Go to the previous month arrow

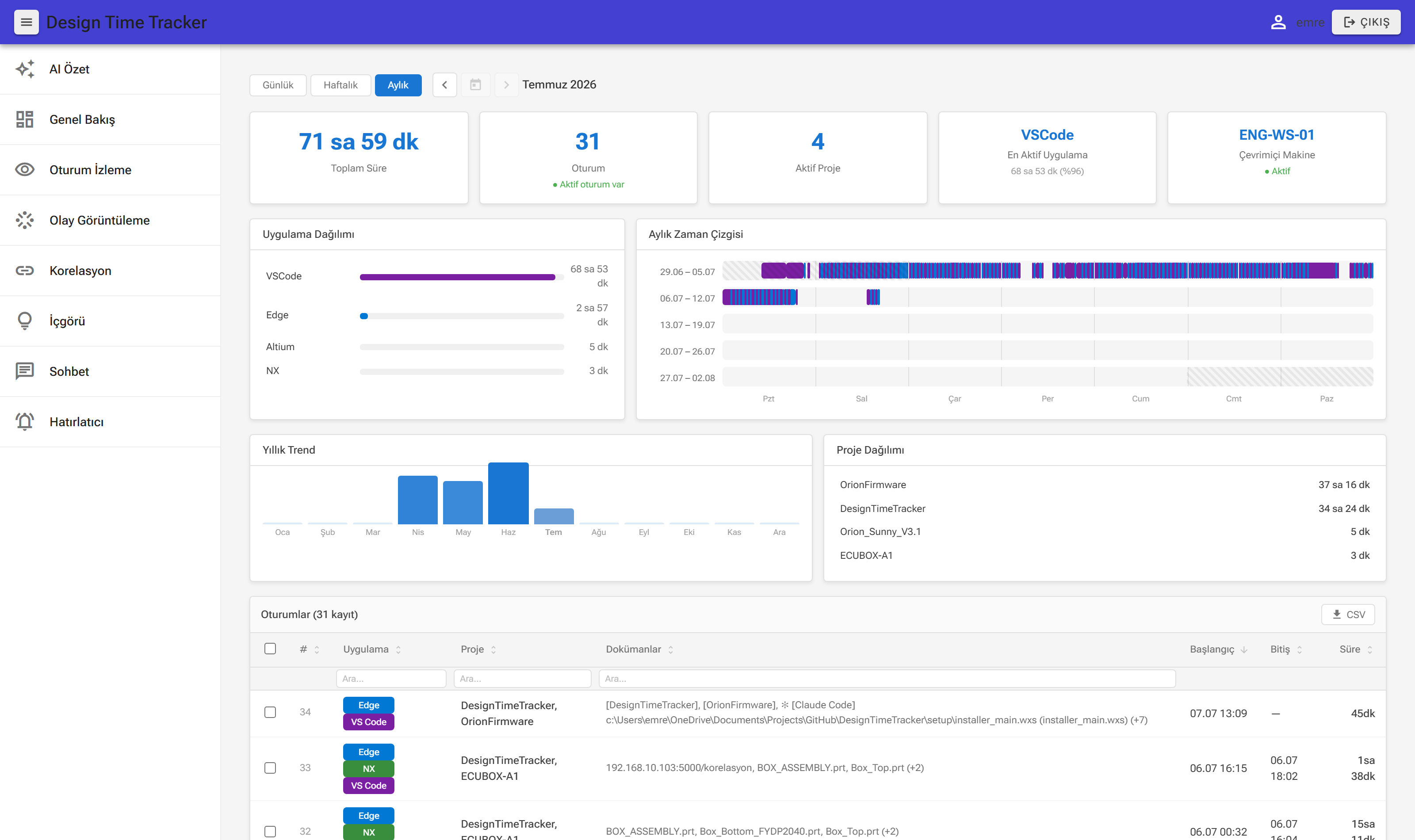pos(445,85)
